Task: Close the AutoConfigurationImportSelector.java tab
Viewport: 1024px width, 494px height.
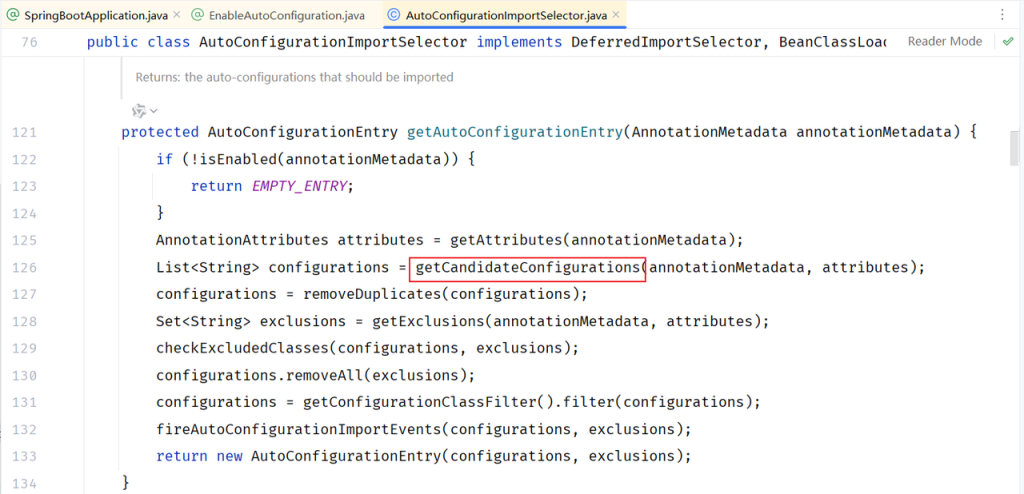Action: coord(617,15)
